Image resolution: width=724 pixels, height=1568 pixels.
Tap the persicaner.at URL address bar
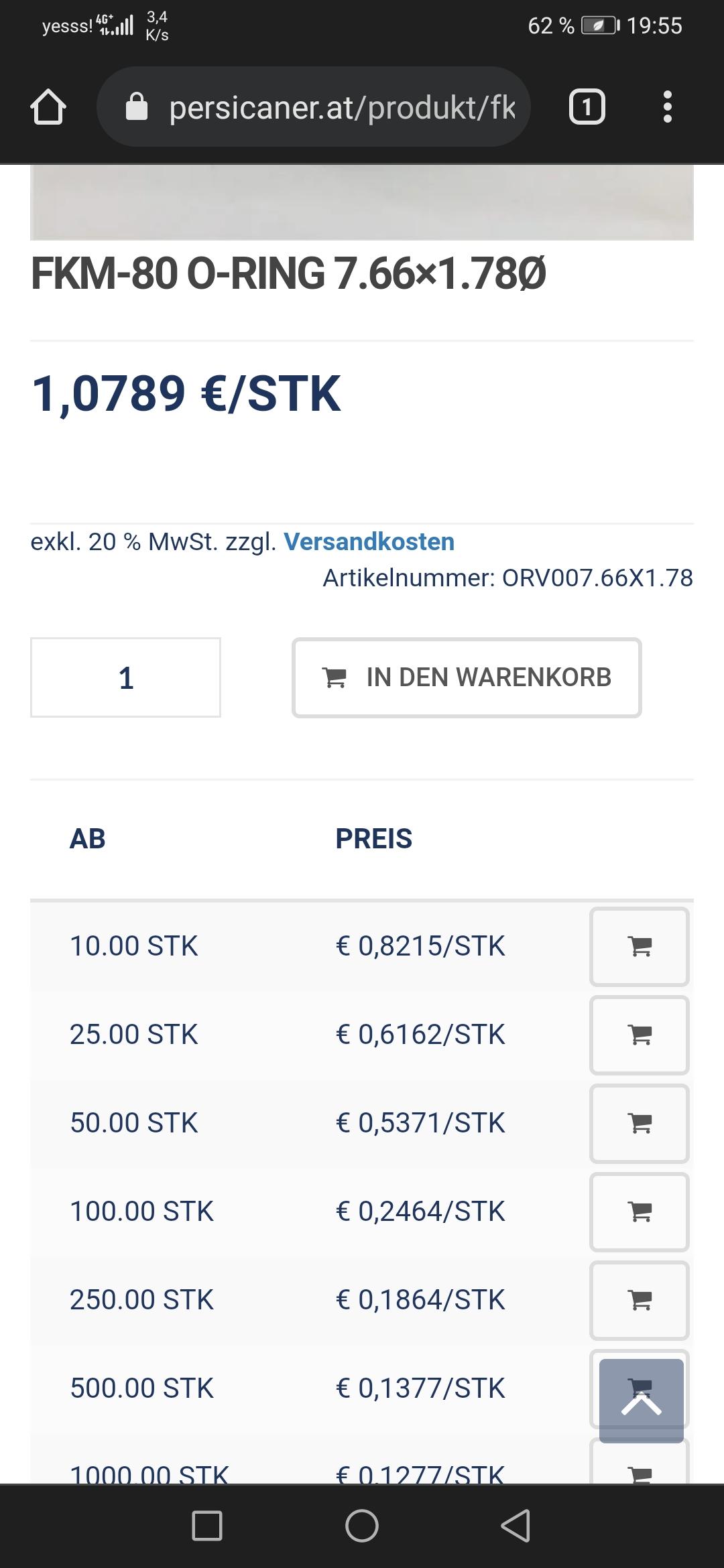tap(314, 107)
